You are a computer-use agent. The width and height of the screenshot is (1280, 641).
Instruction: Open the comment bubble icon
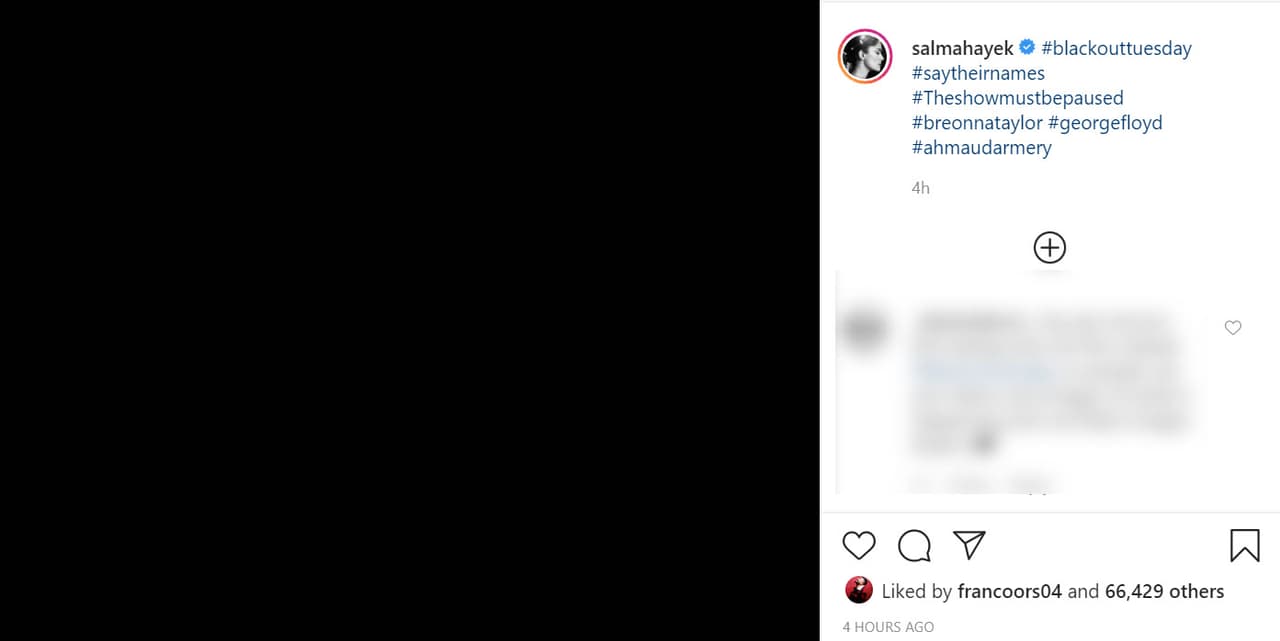point(914,545)
